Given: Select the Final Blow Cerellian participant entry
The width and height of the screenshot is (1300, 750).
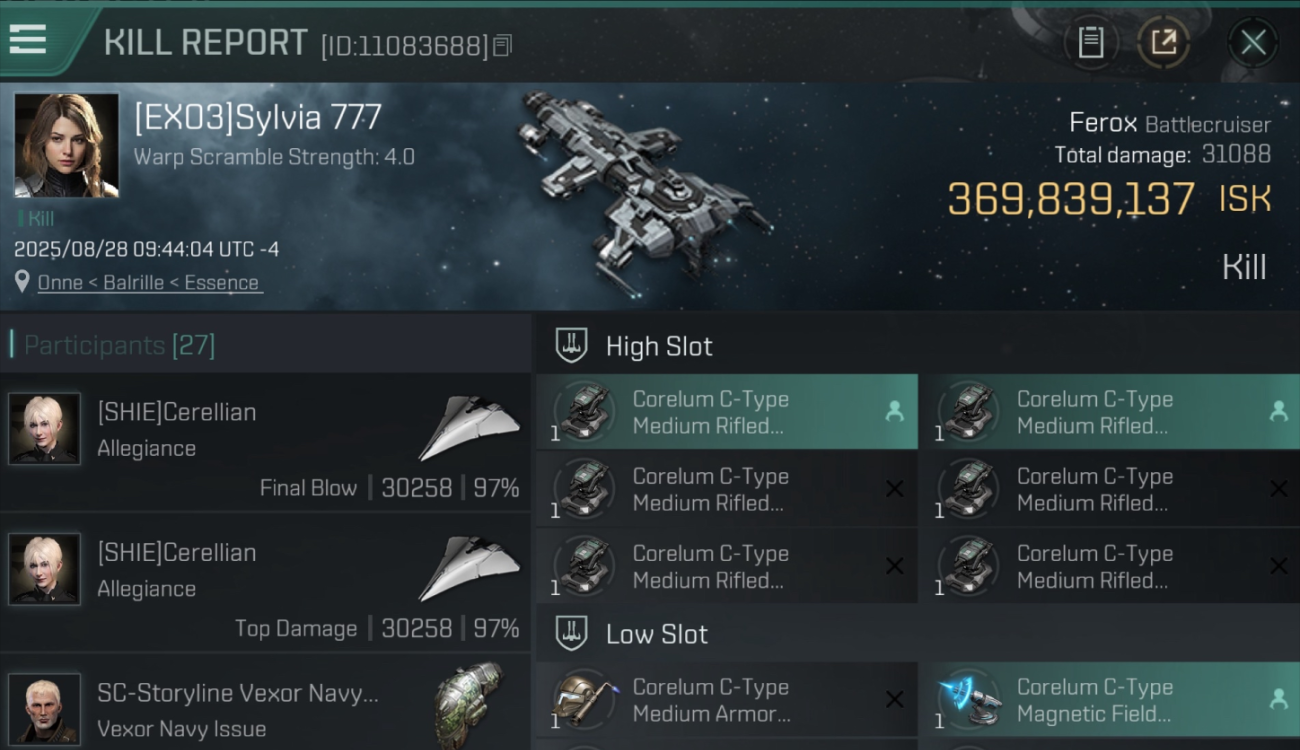Looking at the screenshot, I should (265, 442).
